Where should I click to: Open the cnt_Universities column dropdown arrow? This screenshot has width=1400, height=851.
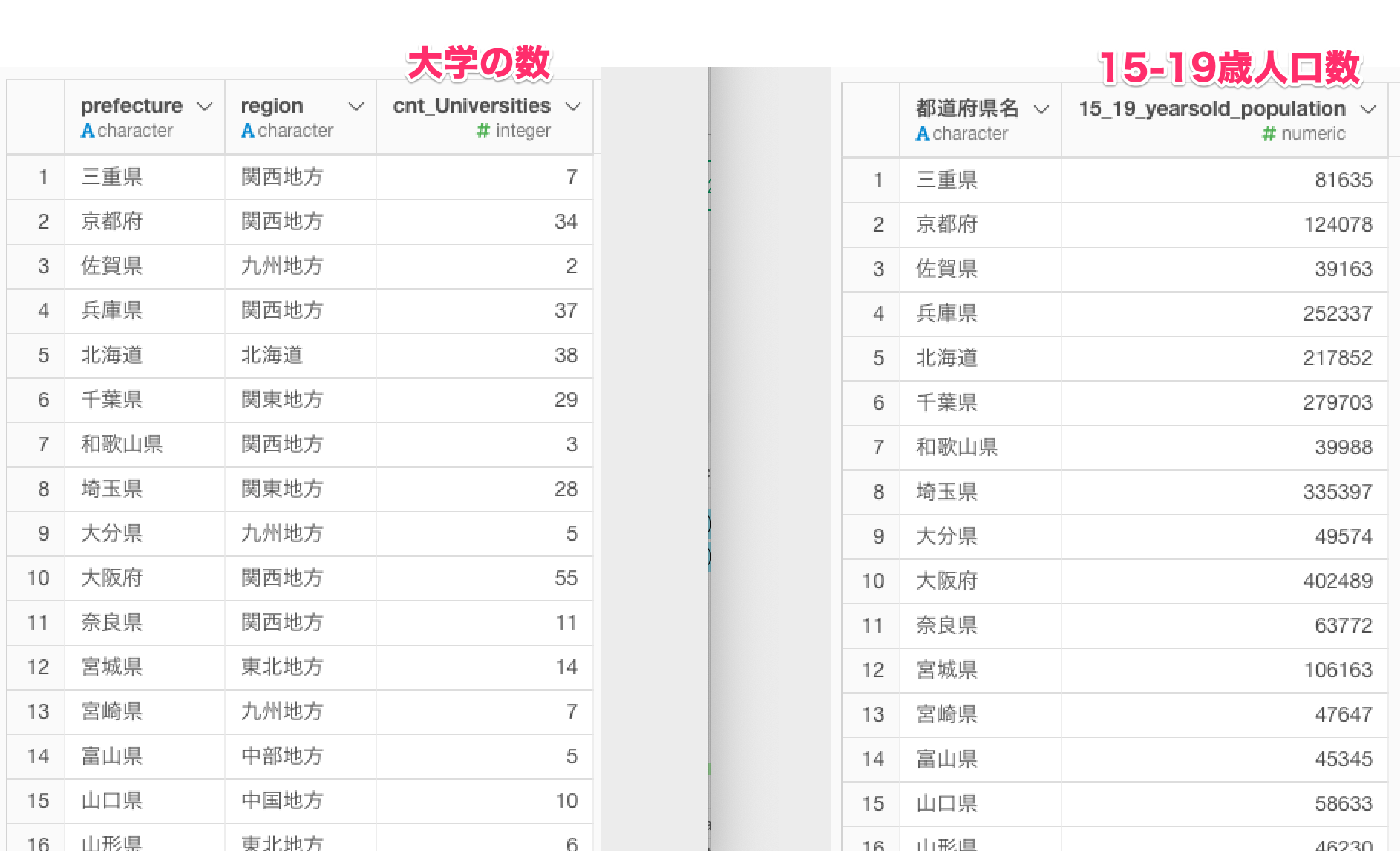pyautogui.click(x=573, y=107)
